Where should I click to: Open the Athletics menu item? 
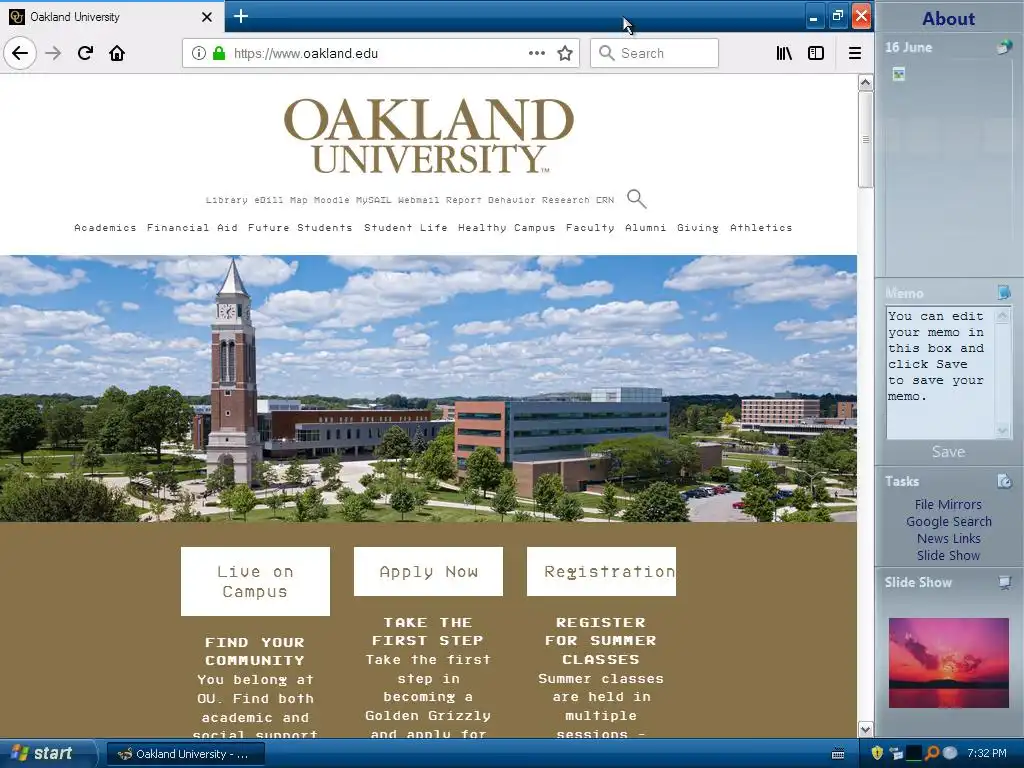(761, 227)
